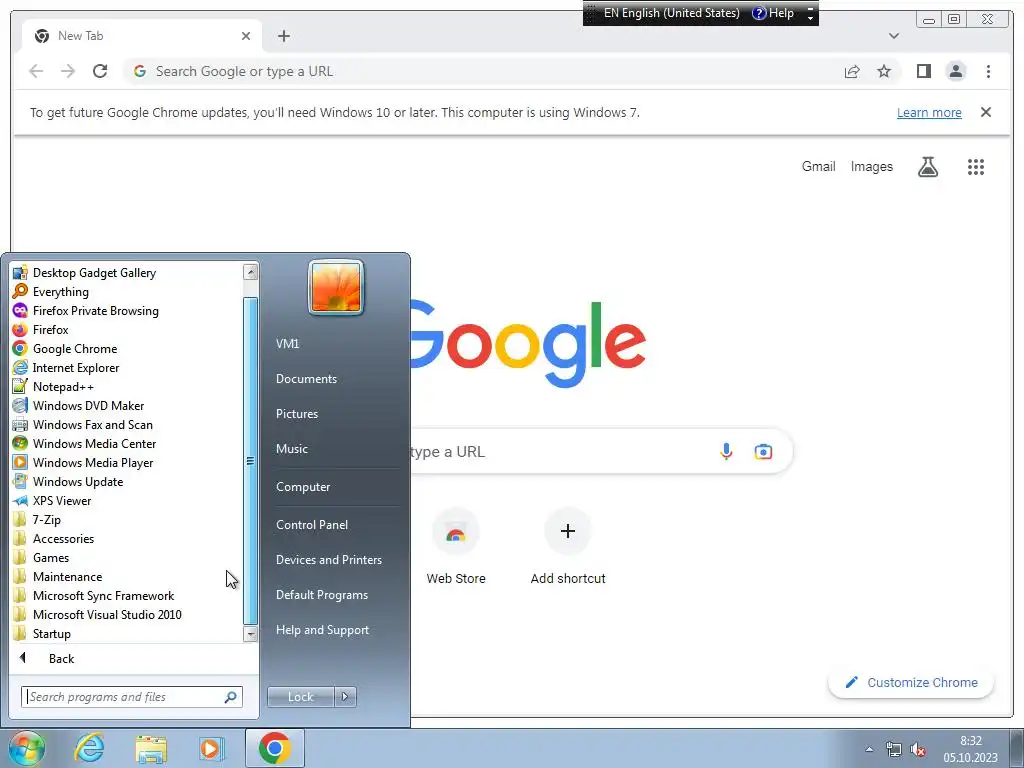Open Gmail link
Image resolution: width=1024 pixels, height=768 pixels.
818,167
